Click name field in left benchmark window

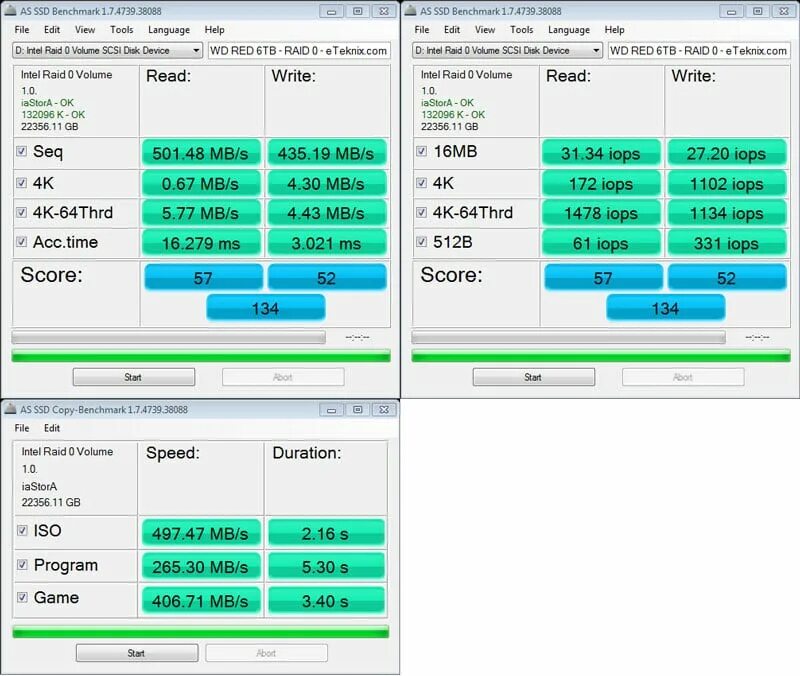click(x=299, y=51)
